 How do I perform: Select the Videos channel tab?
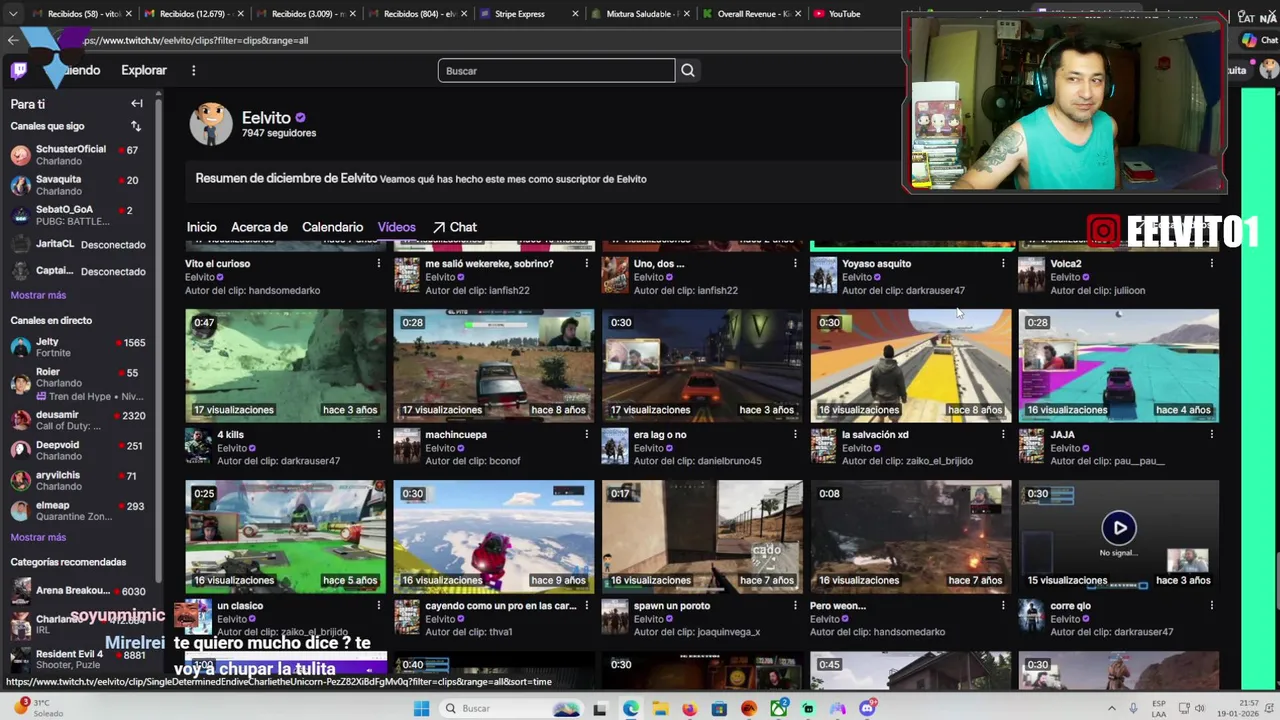coord(397,227)
